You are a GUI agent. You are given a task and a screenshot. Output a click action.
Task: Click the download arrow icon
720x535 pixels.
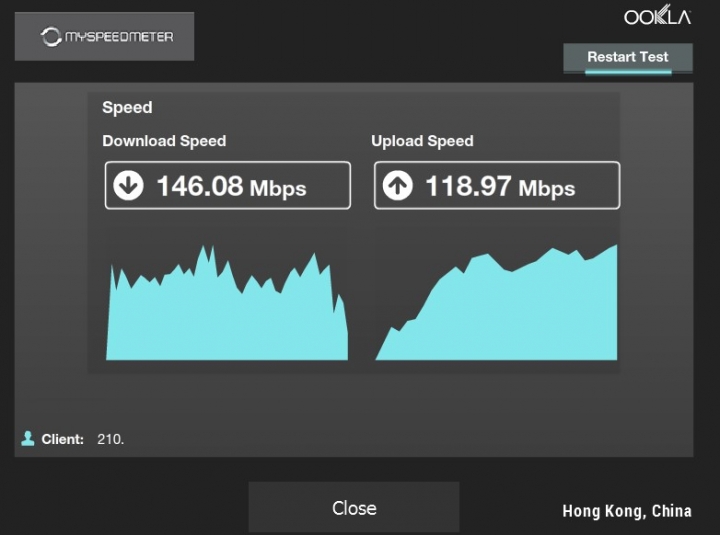click(x=128, y=186)
